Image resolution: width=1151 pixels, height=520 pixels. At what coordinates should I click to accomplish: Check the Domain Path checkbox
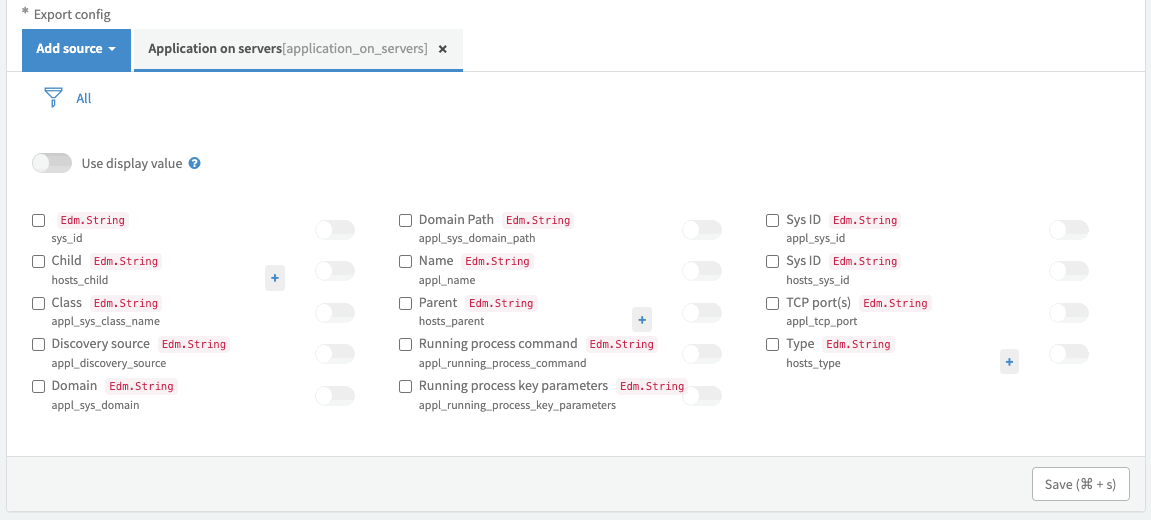[x=406, y=220]
